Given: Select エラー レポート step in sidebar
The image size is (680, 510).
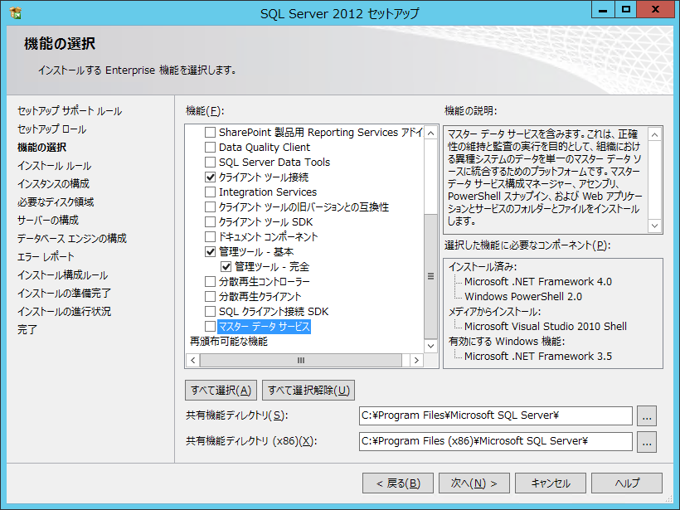Looking at the screenshot, I should pos(46,257).
